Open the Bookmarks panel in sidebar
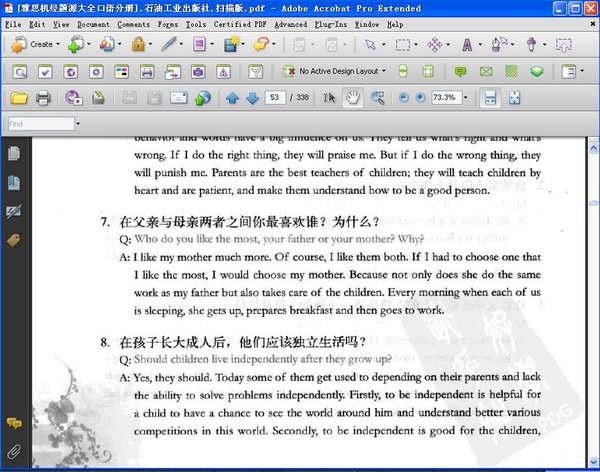The height and width of the screenshot is (472, 600). coord(14,183)
